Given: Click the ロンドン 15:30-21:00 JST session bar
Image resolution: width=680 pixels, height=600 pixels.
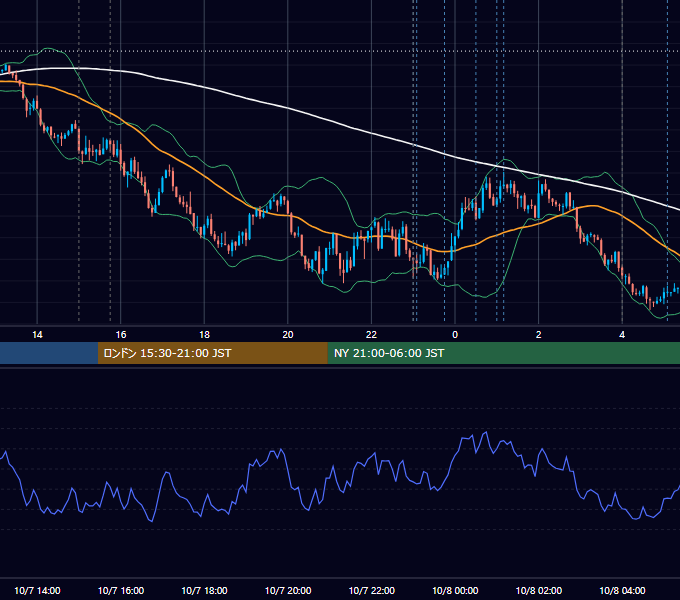Looking at the screenshot, I should tap(212, 353).
